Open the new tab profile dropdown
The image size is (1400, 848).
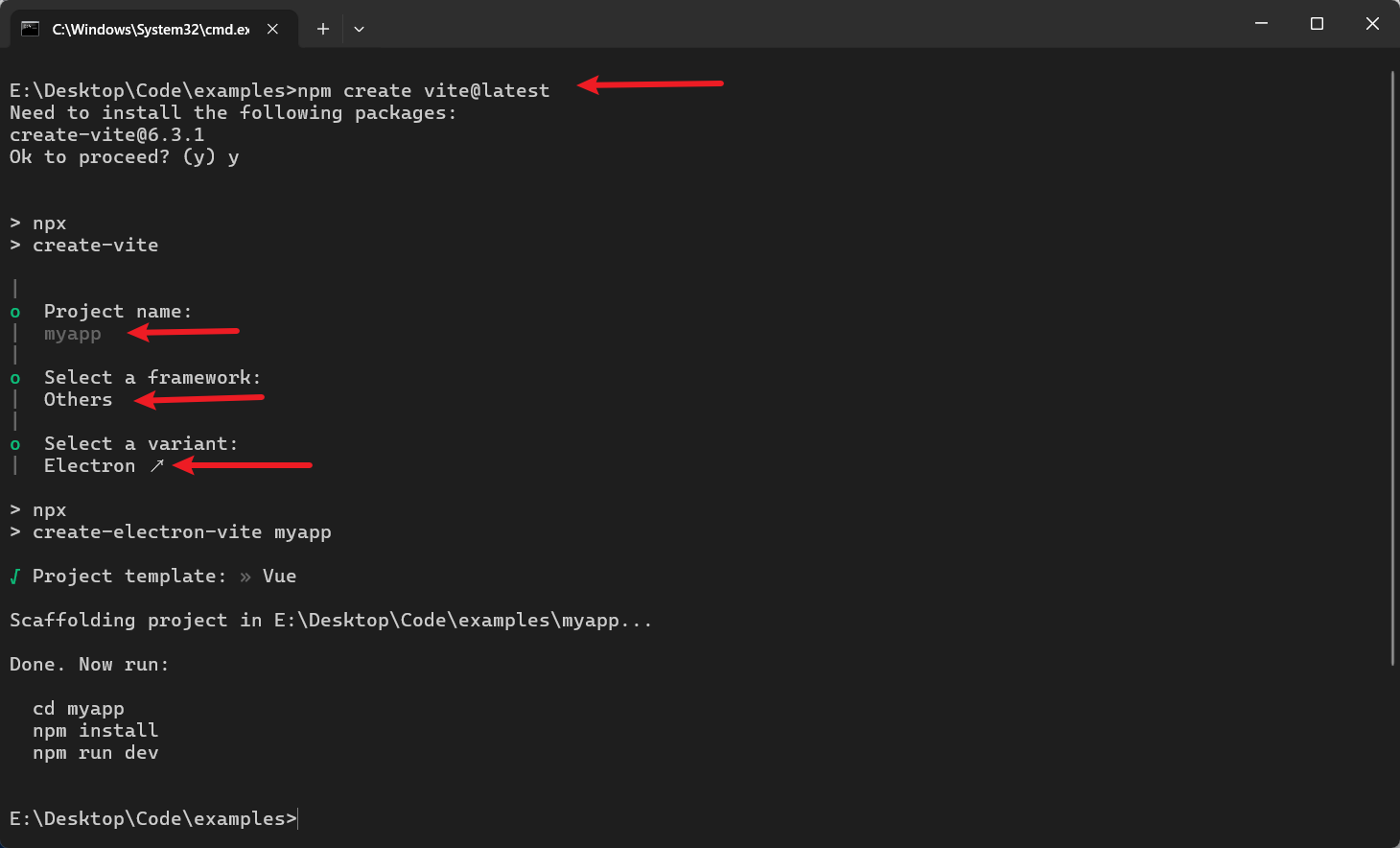[359, 29]
